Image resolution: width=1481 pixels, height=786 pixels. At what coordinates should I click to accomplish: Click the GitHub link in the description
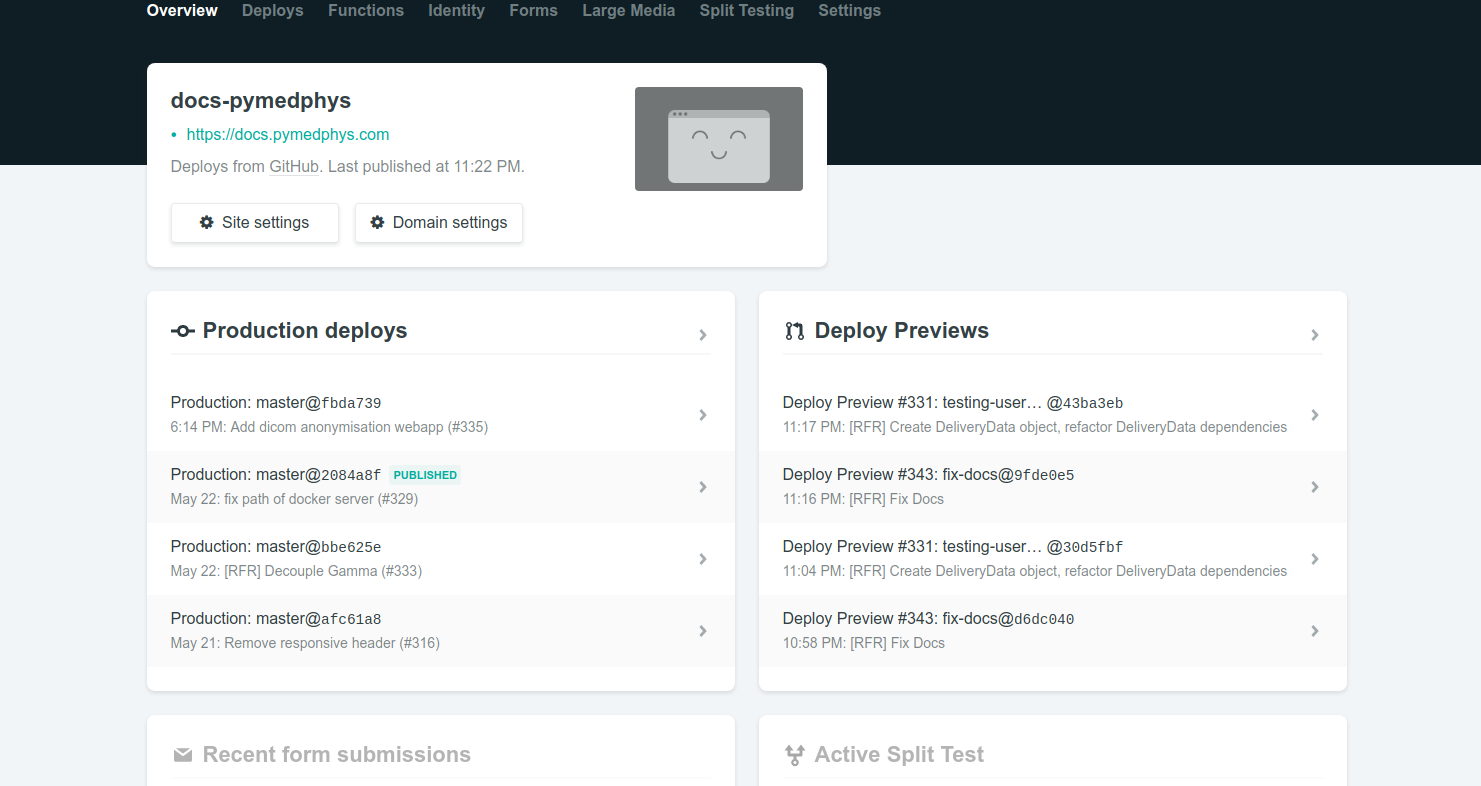293,166
